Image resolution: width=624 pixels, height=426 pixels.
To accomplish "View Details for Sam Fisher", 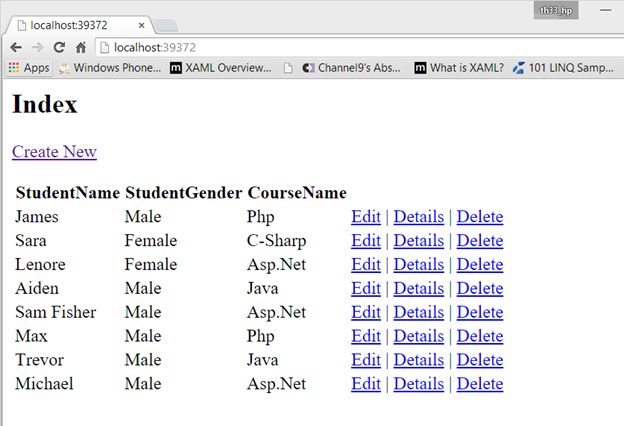I will click(419, 313).
